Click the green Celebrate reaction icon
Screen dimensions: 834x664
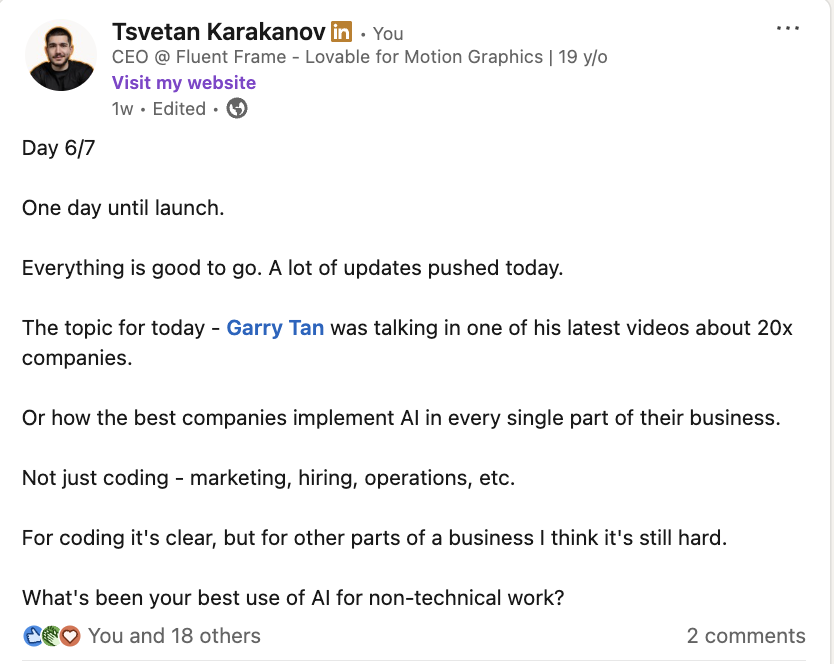click(49, 636)
